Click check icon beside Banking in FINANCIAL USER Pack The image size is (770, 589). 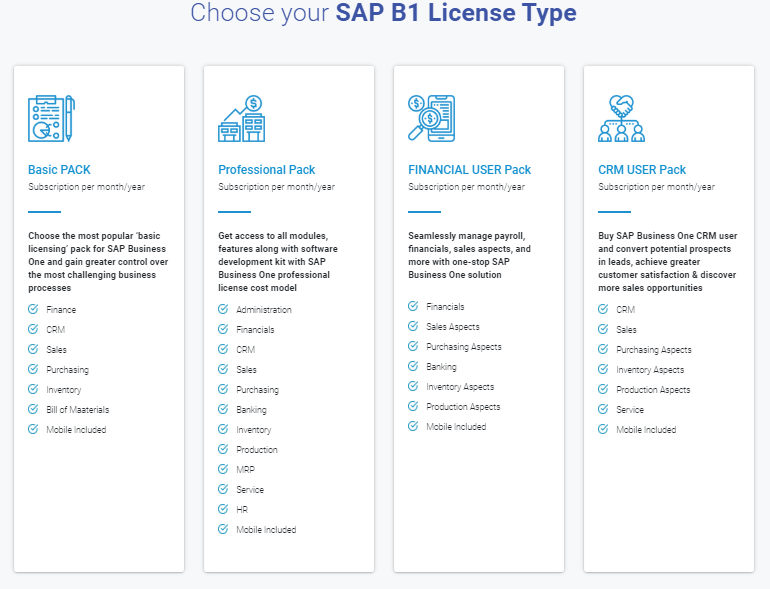[413, 366]
